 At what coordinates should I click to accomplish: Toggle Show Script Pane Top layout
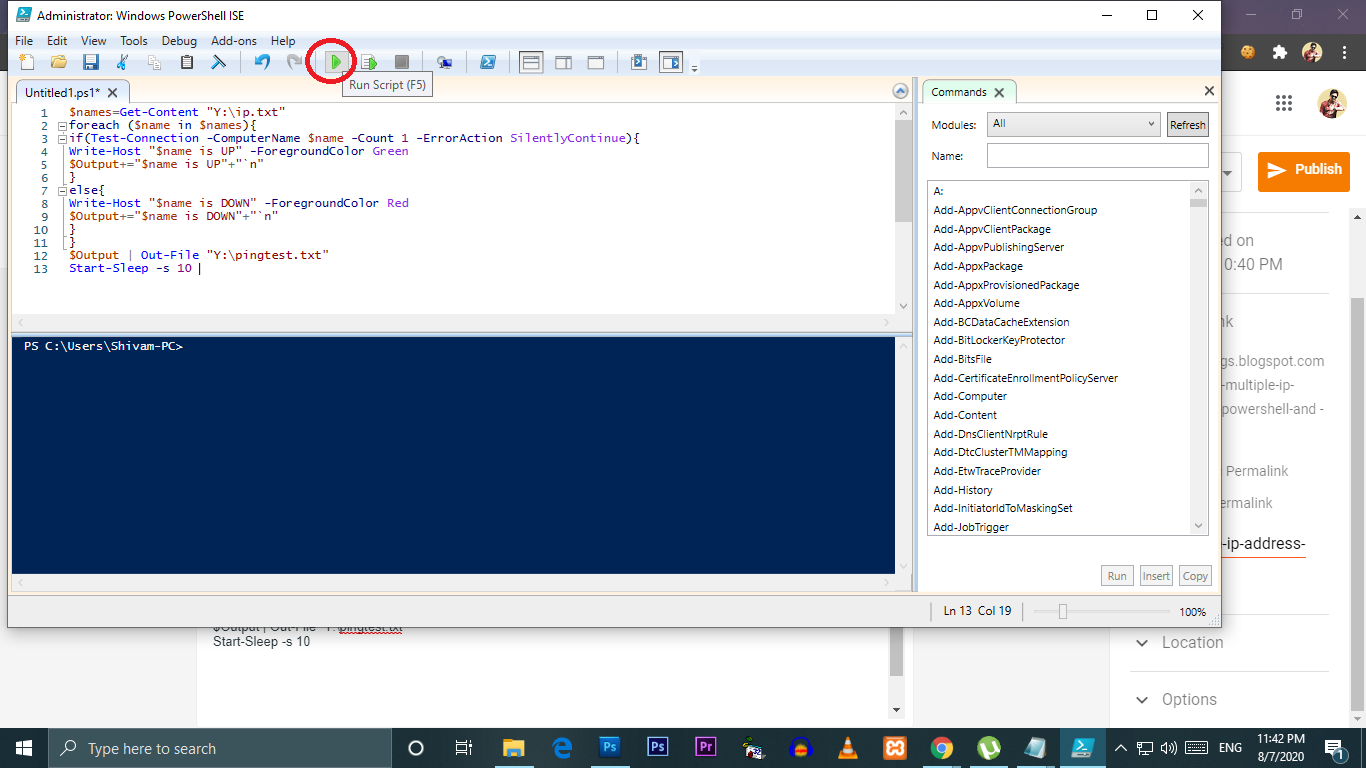tap(530, 61)
